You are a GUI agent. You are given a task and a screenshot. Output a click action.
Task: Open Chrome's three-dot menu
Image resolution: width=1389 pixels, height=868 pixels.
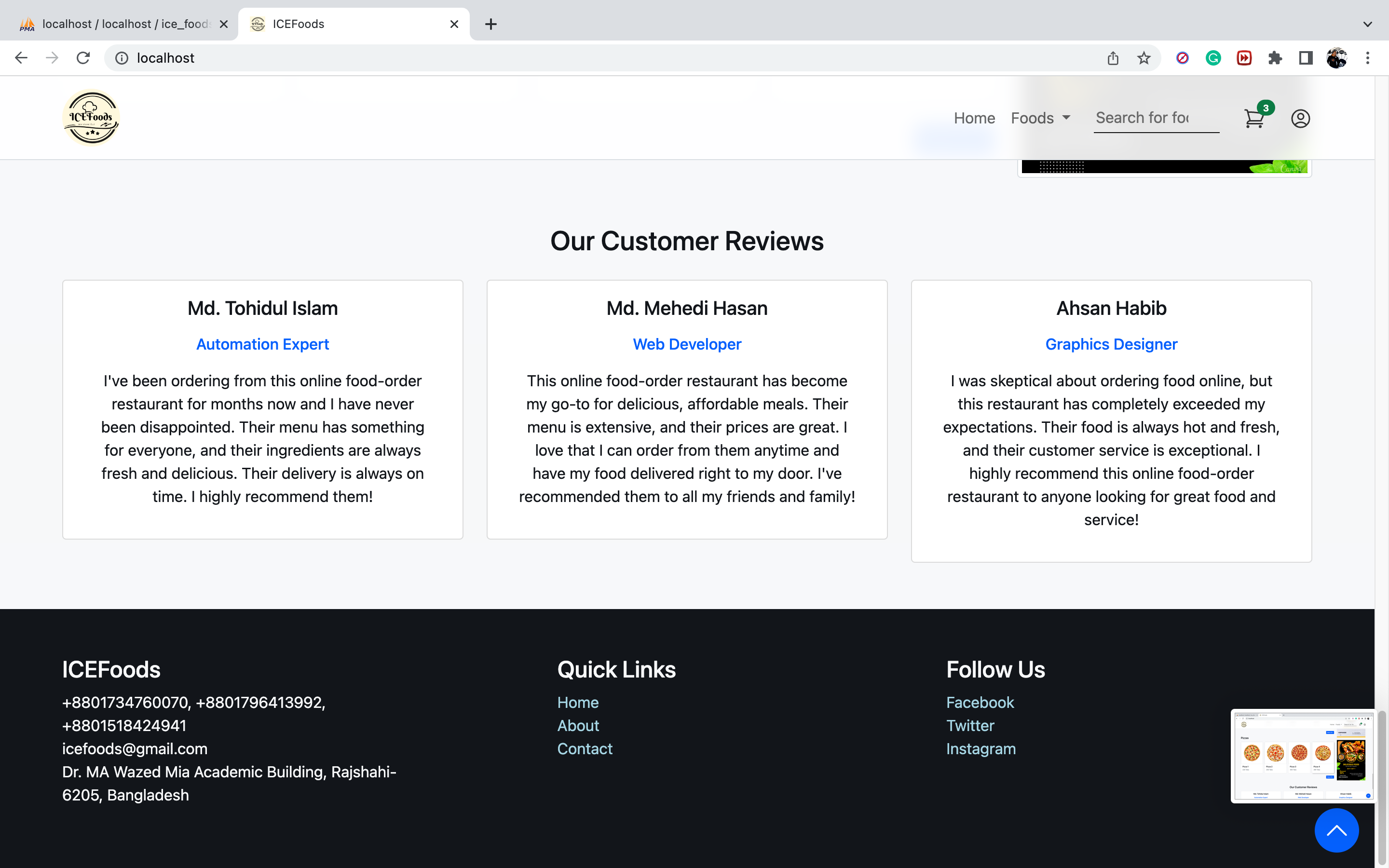pyautogui.click(x=1368, y=57)
